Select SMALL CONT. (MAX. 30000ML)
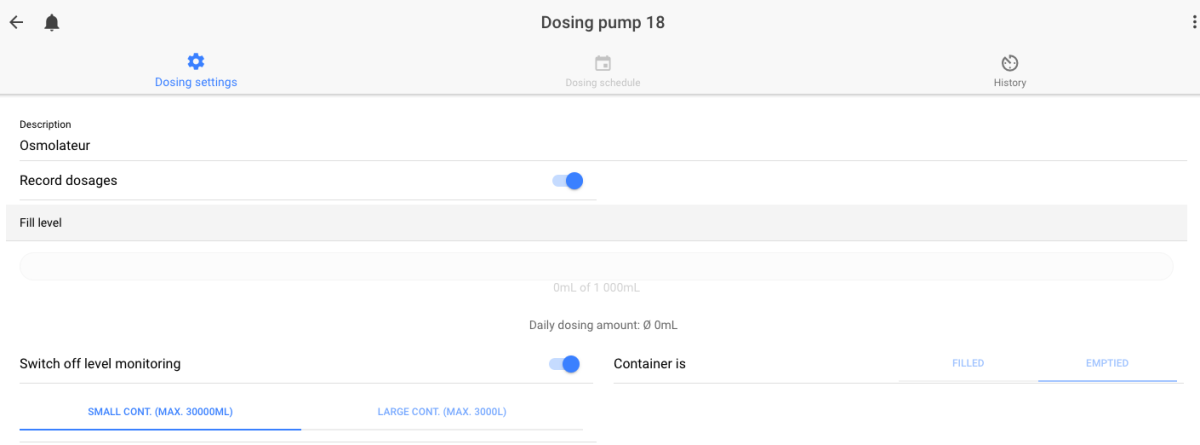1200x445 pixels. coord(160,411)
